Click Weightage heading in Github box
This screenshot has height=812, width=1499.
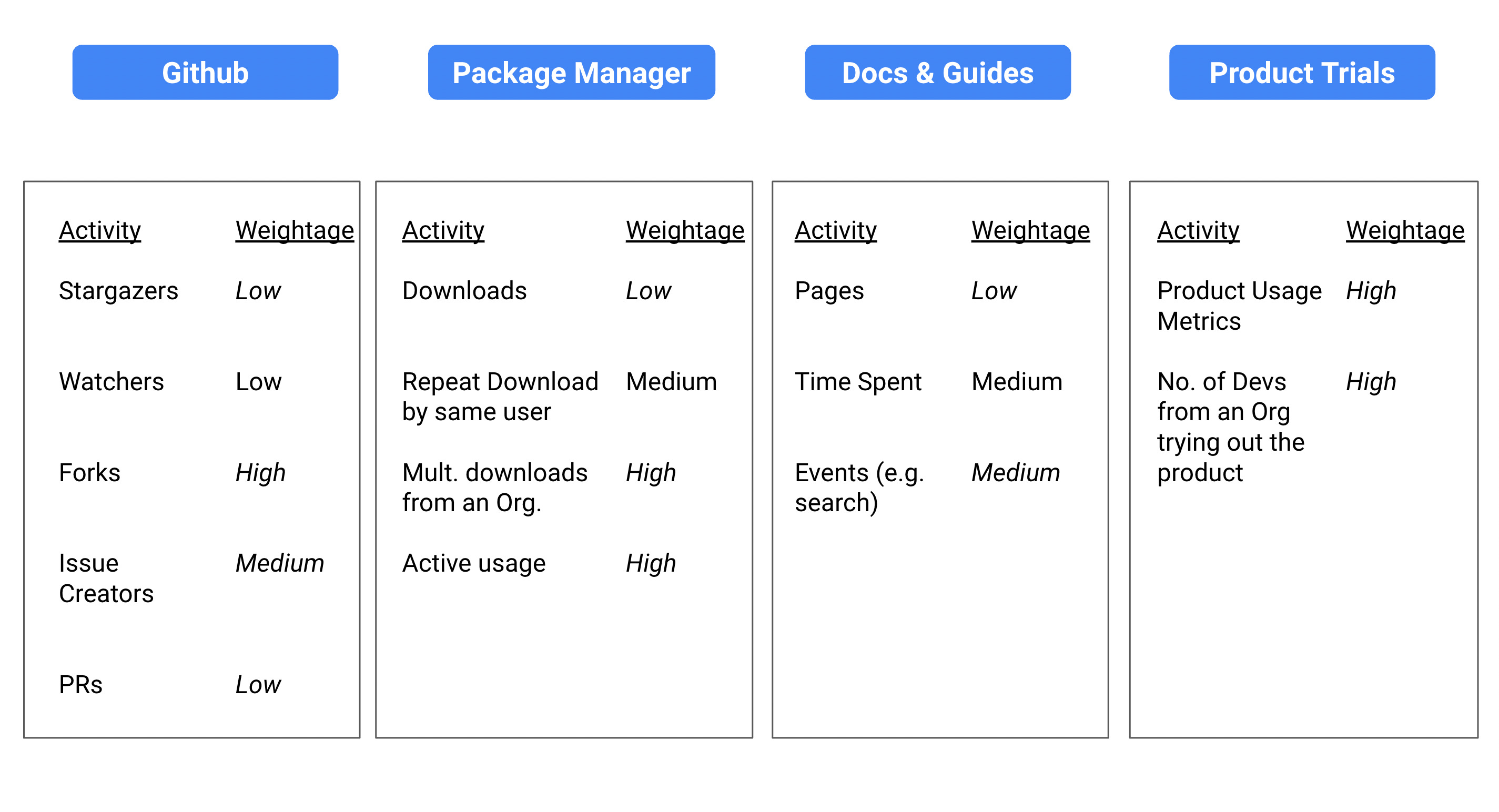coord(295,230)
